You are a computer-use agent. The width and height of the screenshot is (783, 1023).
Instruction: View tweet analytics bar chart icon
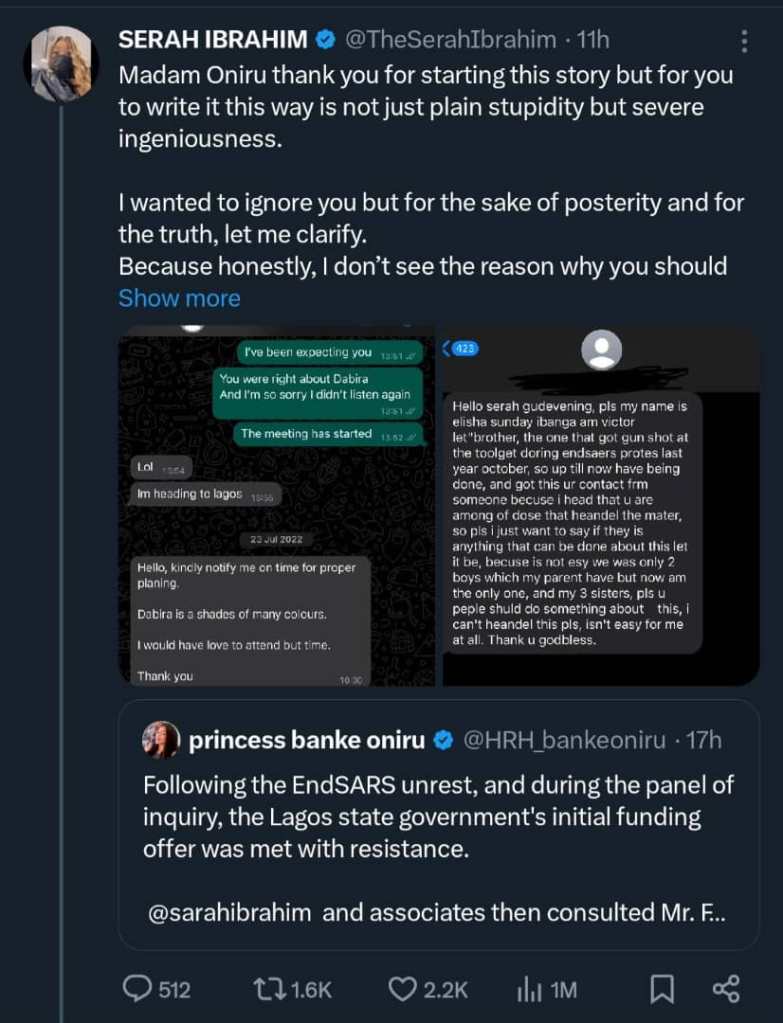(x=528, y=989)
